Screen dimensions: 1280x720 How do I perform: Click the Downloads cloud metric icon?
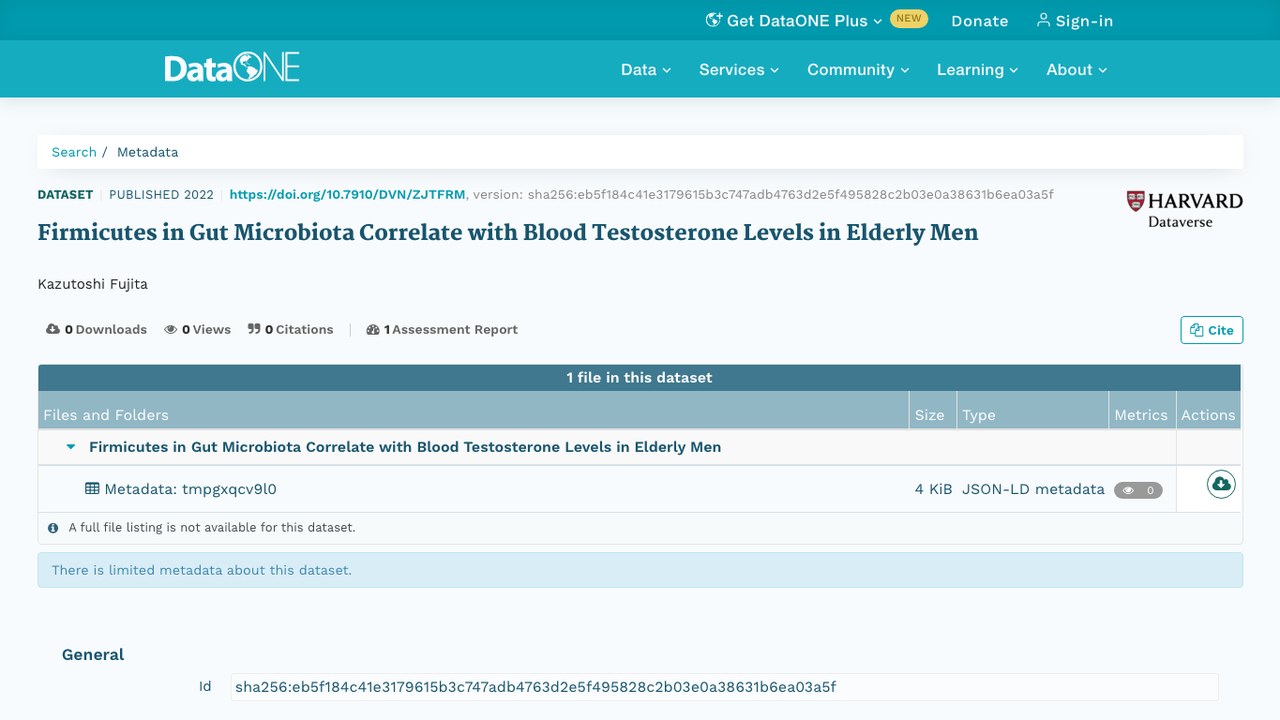[x=53, y=329]
